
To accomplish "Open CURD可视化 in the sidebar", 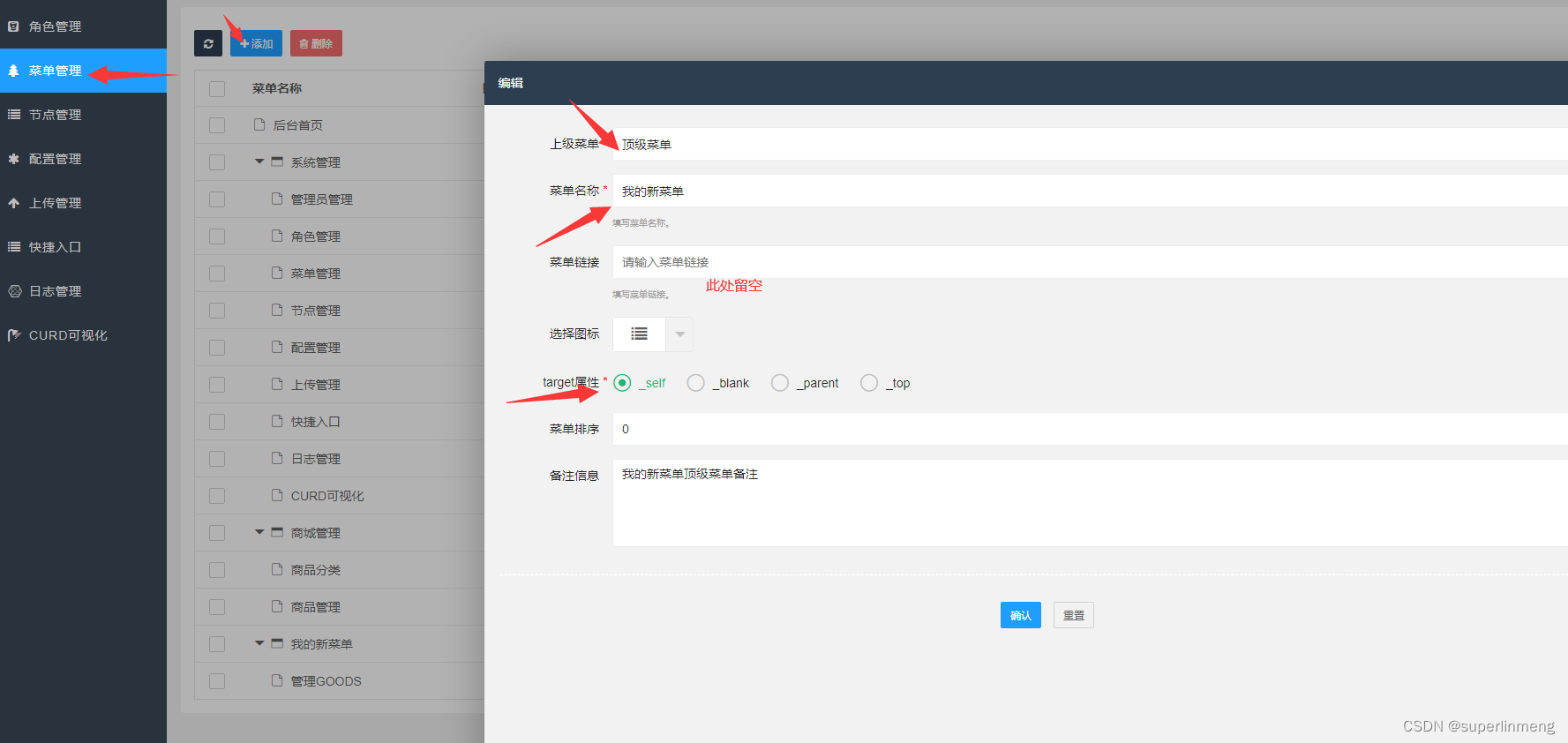I will tap(83, 335).
